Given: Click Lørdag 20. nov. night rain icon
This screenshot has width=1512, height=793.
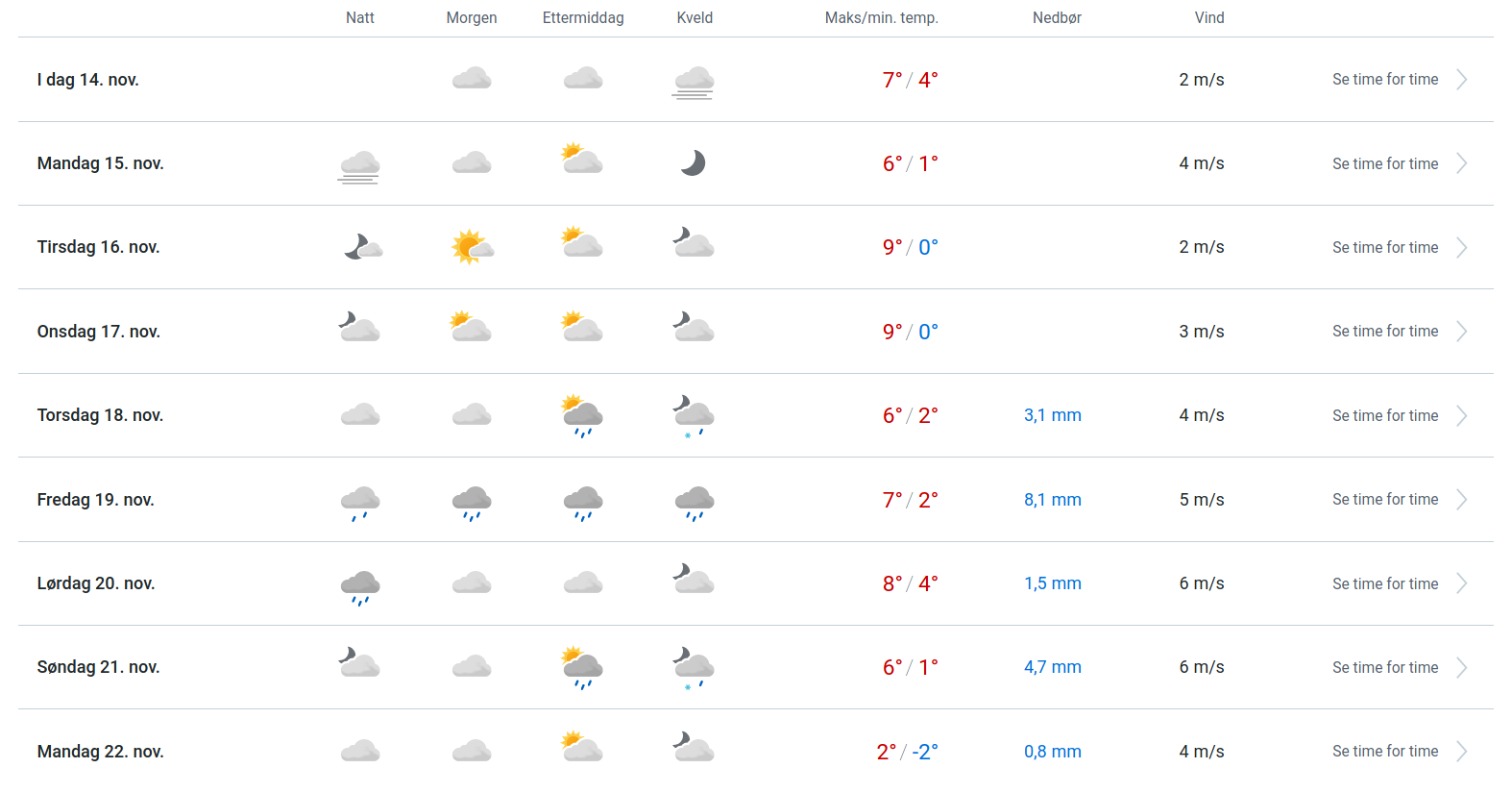Looking at the screenshot, I should 360,586.
